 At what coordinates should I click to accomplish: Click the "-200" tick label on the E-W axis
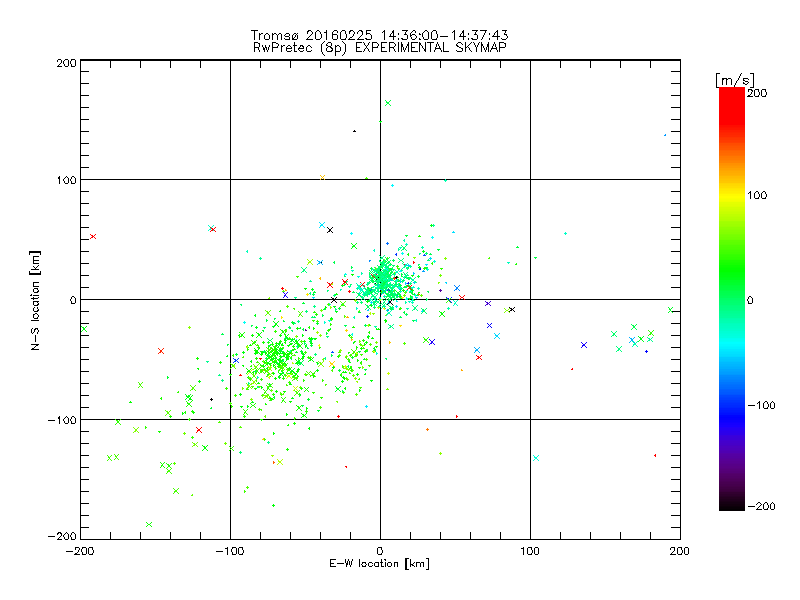80,551
